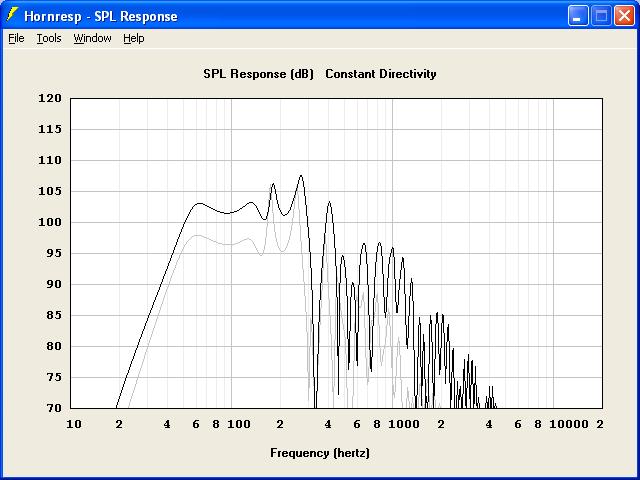This screenshot has height=480, width=640.
Task: Click the 10 Hz frequency axis label
Action: coord(74,424)
